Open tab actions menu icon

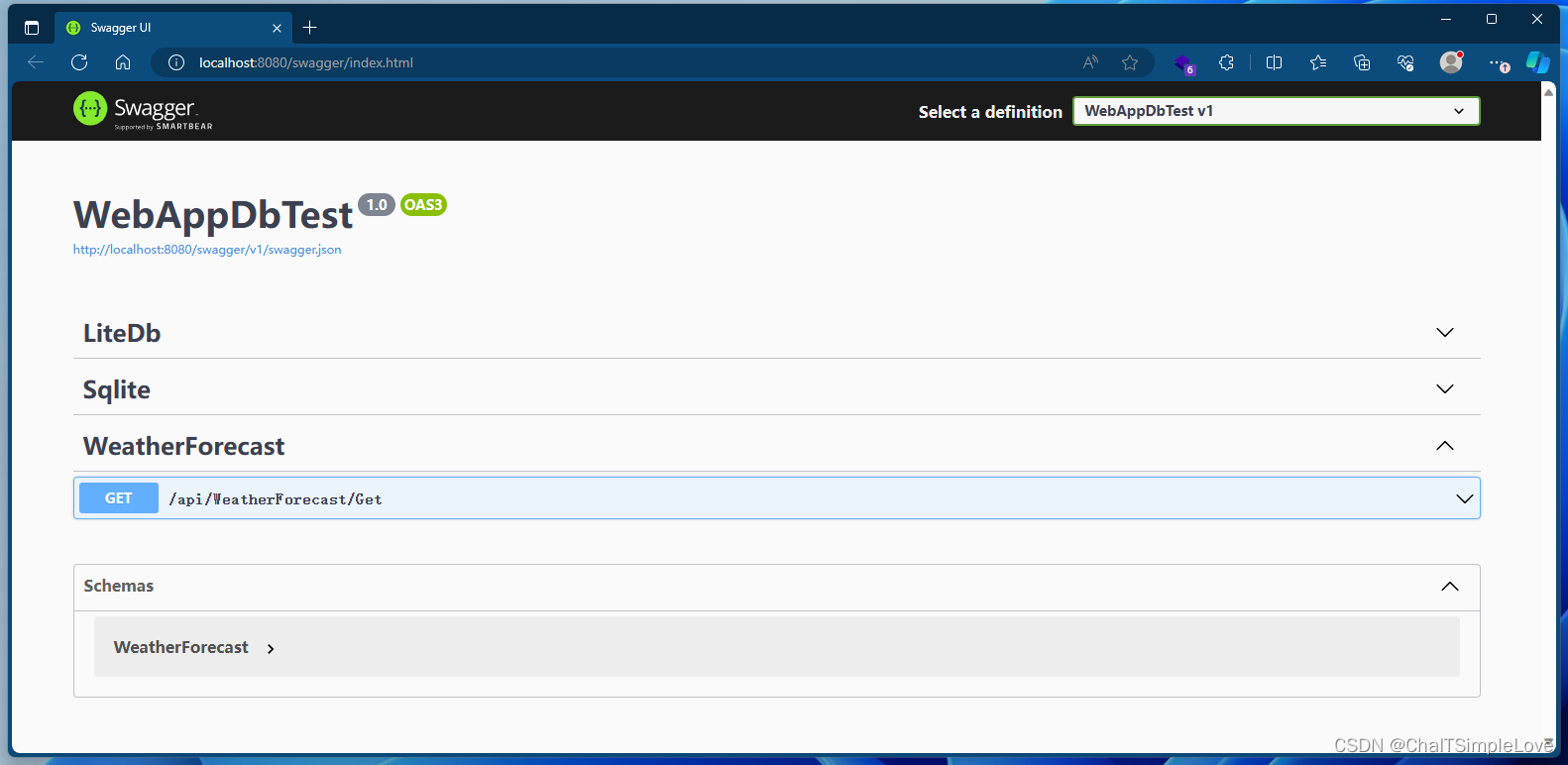32,28
